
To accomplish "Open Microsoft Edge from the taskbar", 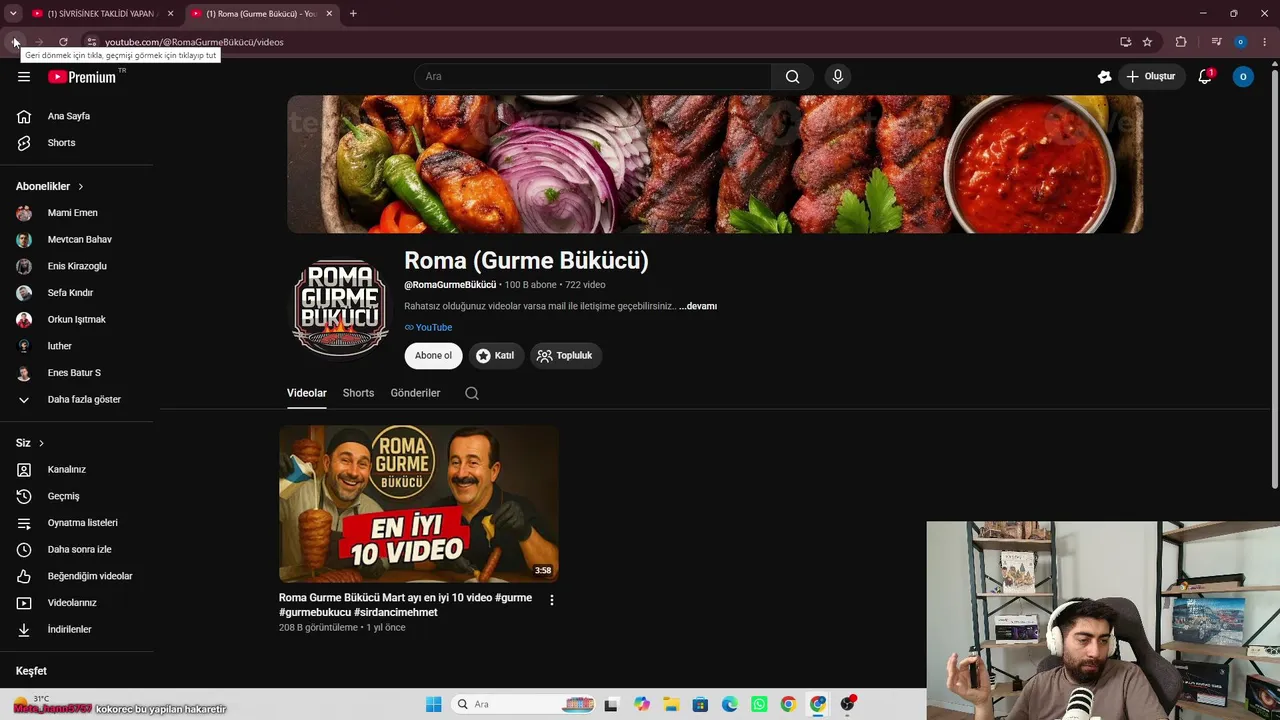I will (x=730, y=704).
